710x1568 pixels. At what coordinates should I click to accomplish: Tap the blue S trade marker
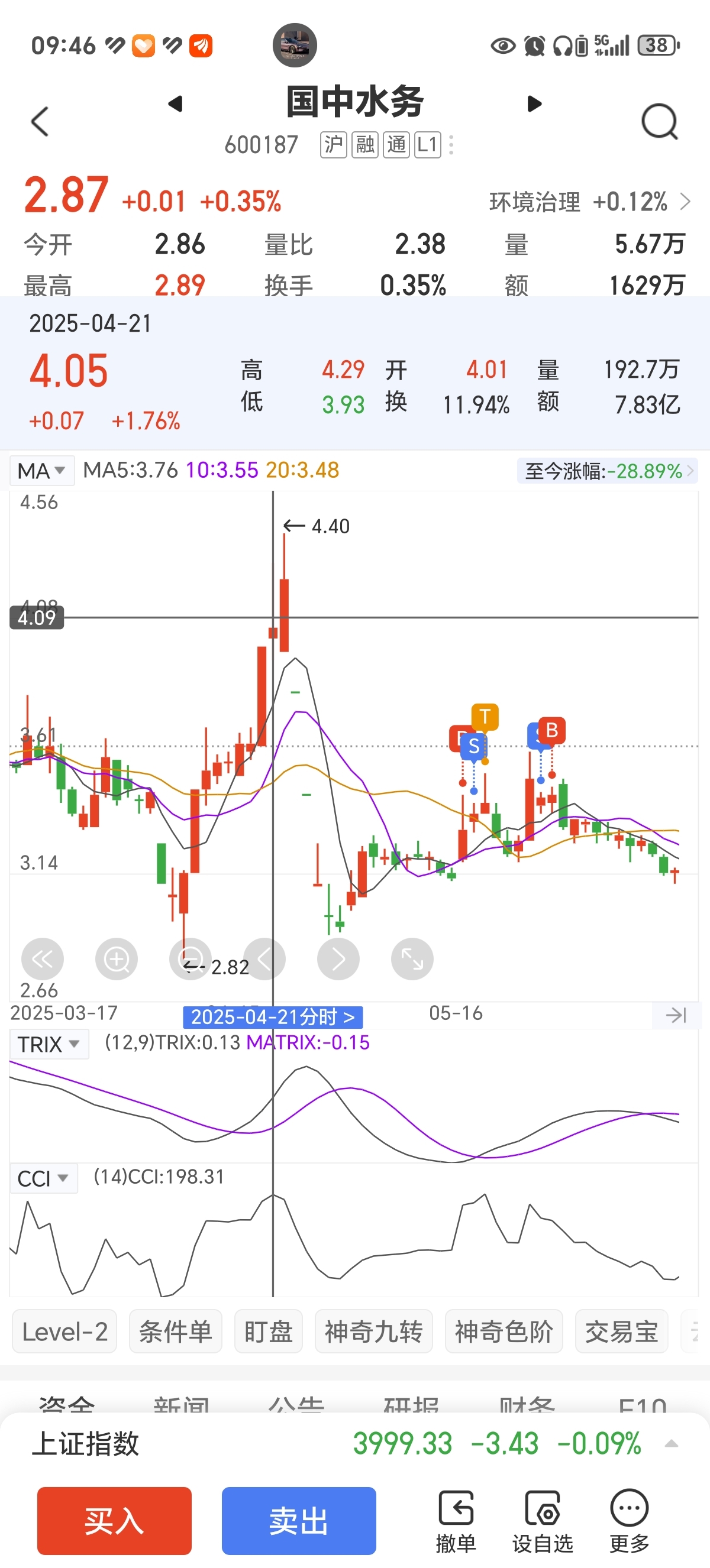(x=475, y=746)
